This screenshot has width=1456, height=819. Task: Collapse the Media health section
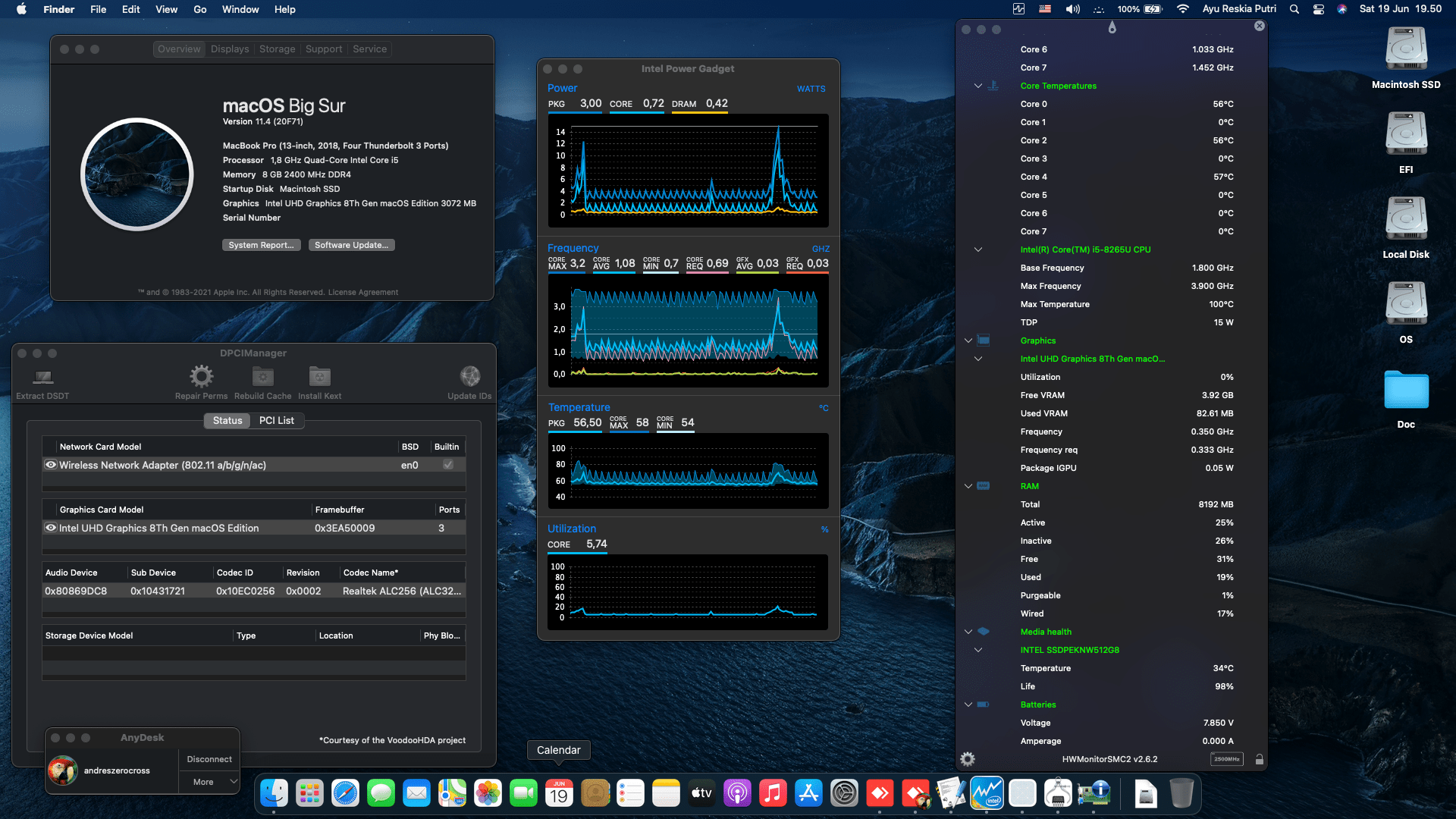click(968, 632)
